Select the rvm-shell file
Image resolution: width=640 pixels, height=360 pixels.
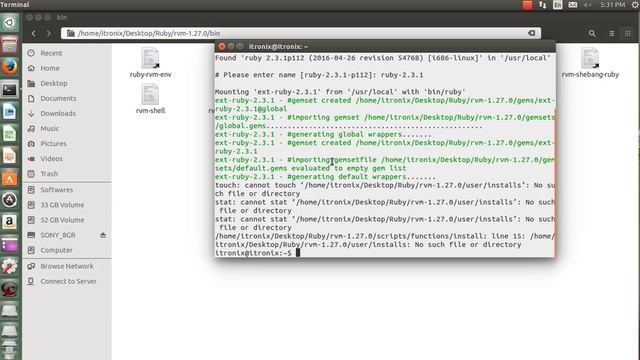coord(150,98)
